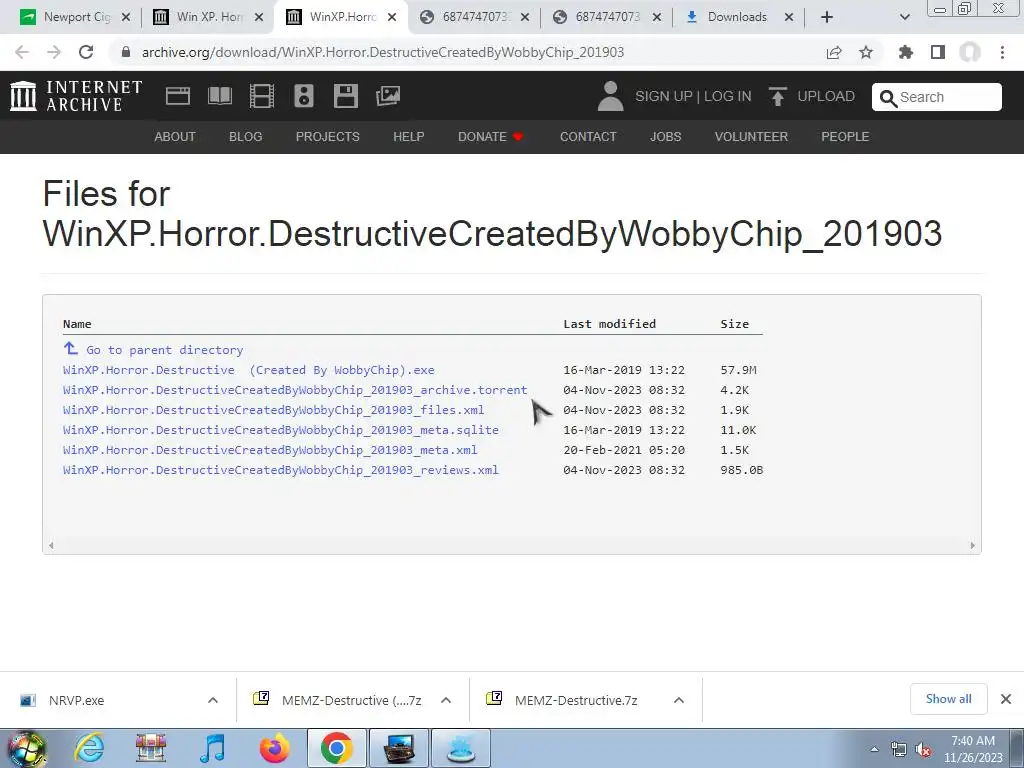Open the Texts book icon
1024x768 pixels.
coord(219,96)
